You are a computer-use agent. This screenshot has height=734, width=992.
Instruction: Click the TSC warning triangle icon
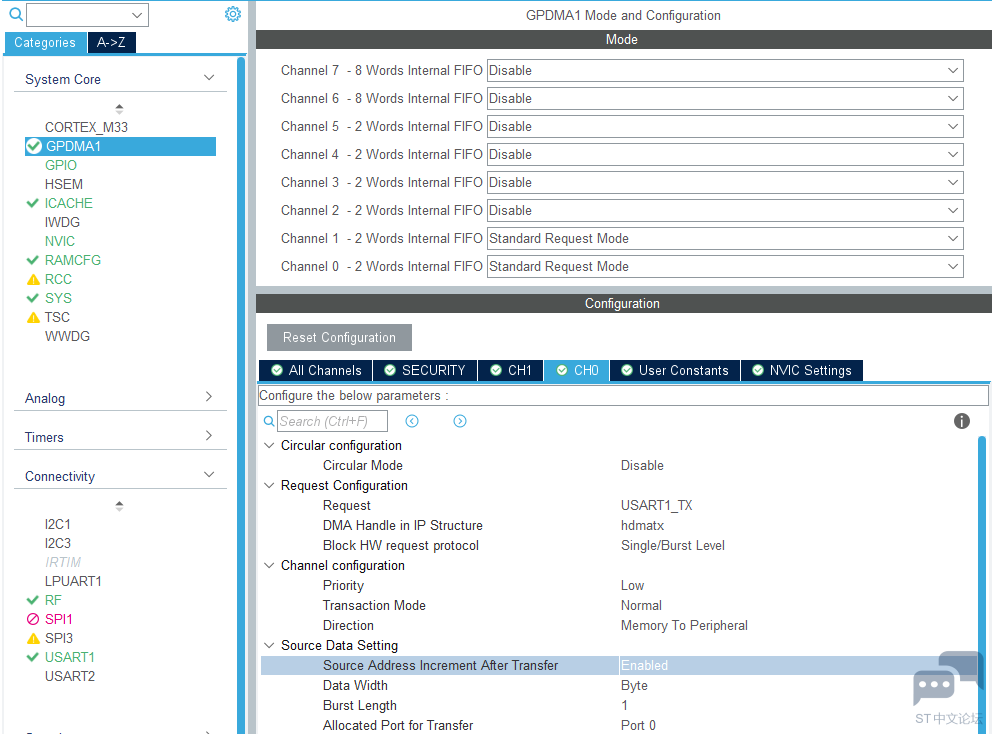(x=34, y=318)
